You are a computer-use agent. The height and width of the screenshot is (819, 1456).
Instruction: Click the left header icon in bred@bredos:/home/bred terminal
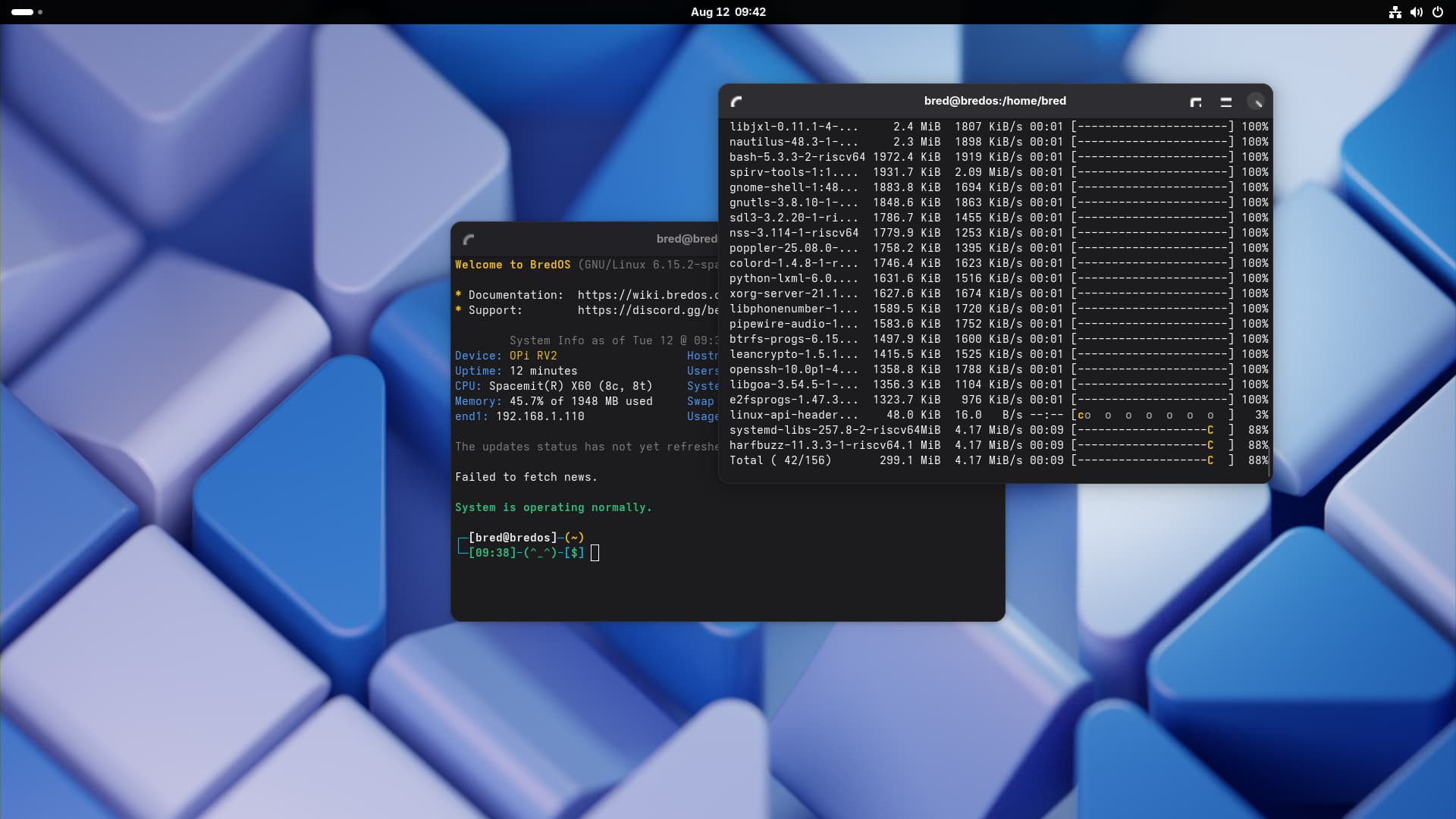click(736, 102)
